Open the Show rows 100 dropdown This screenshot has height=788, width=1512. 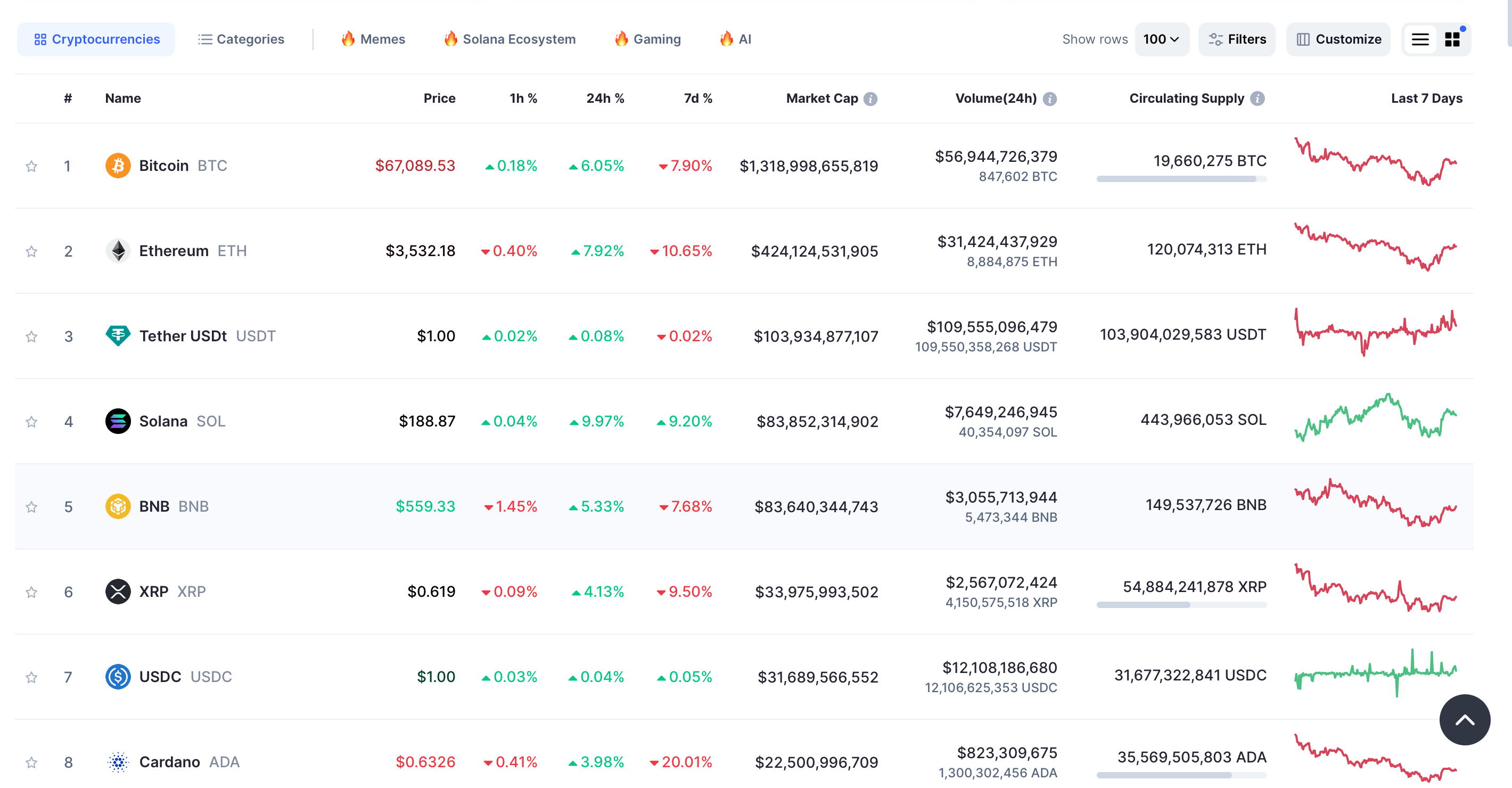tap(1162, 39)
